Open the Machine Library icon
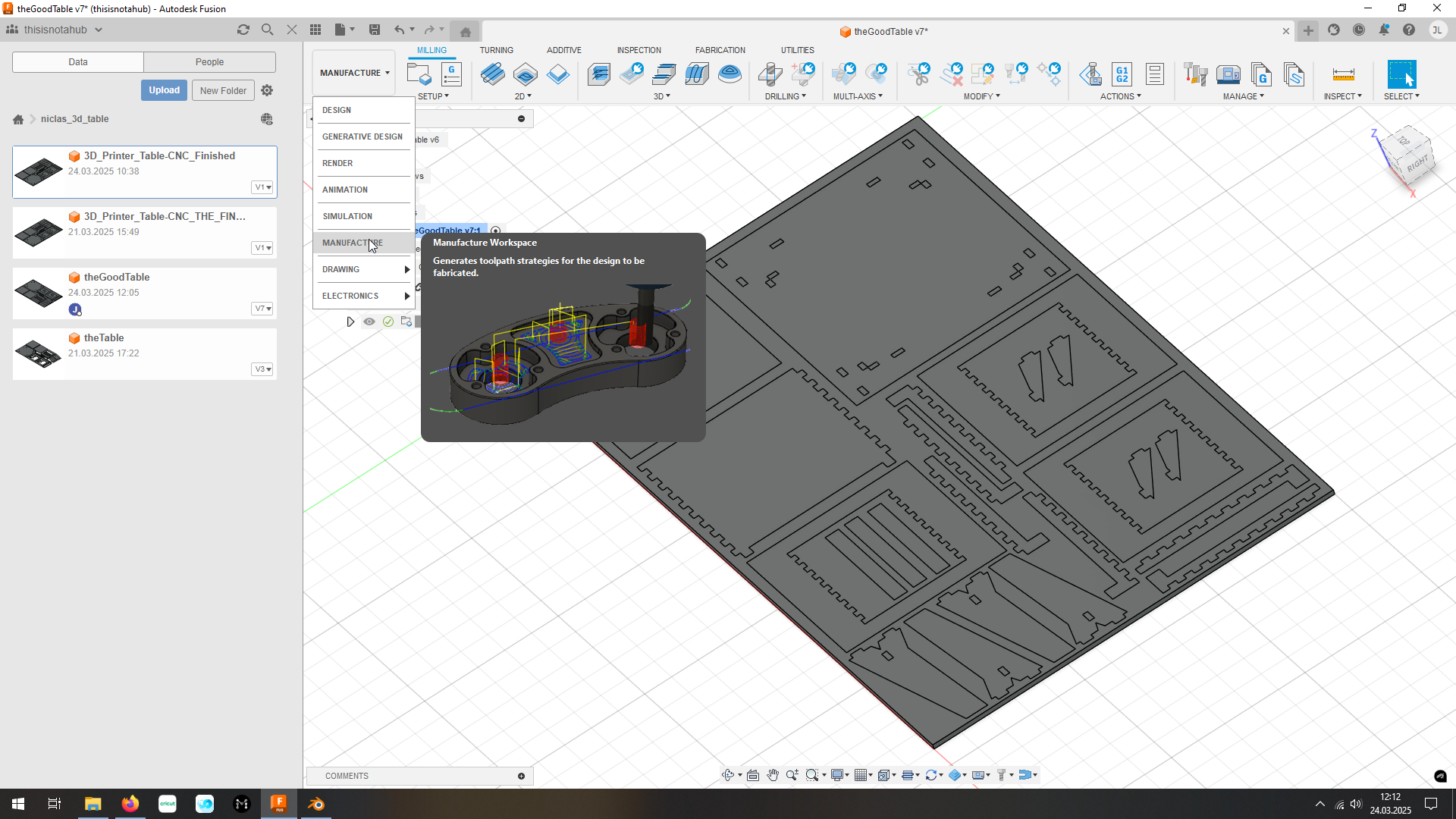This screenshot has height=819, width=1456. [x=1228, y=74]
